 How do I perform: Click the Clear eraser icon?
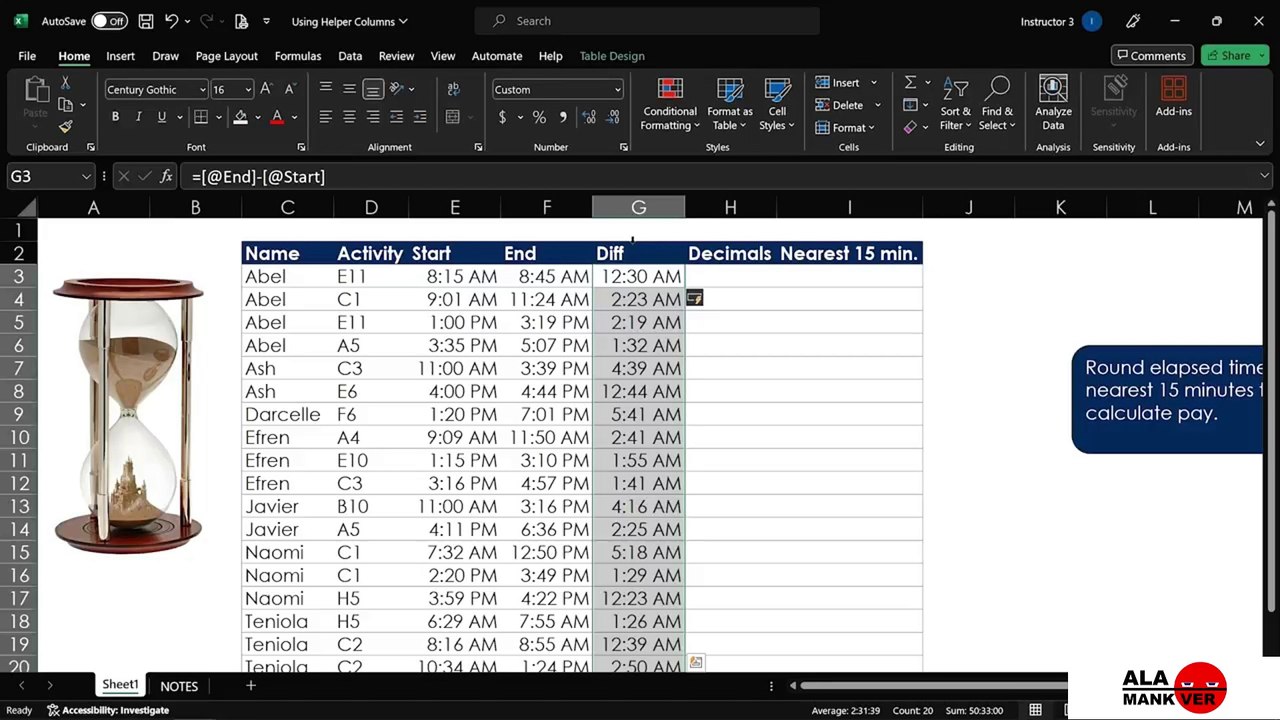909,128
